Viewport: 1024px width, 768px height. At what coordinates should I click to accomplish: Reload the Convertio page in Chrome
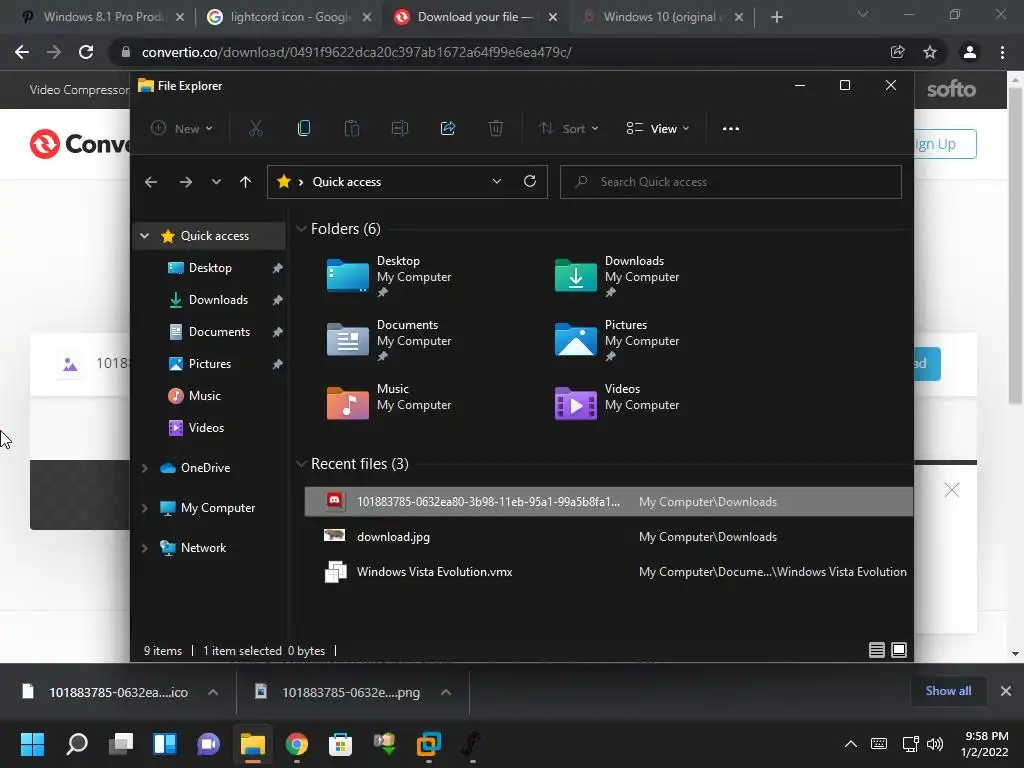86,52
